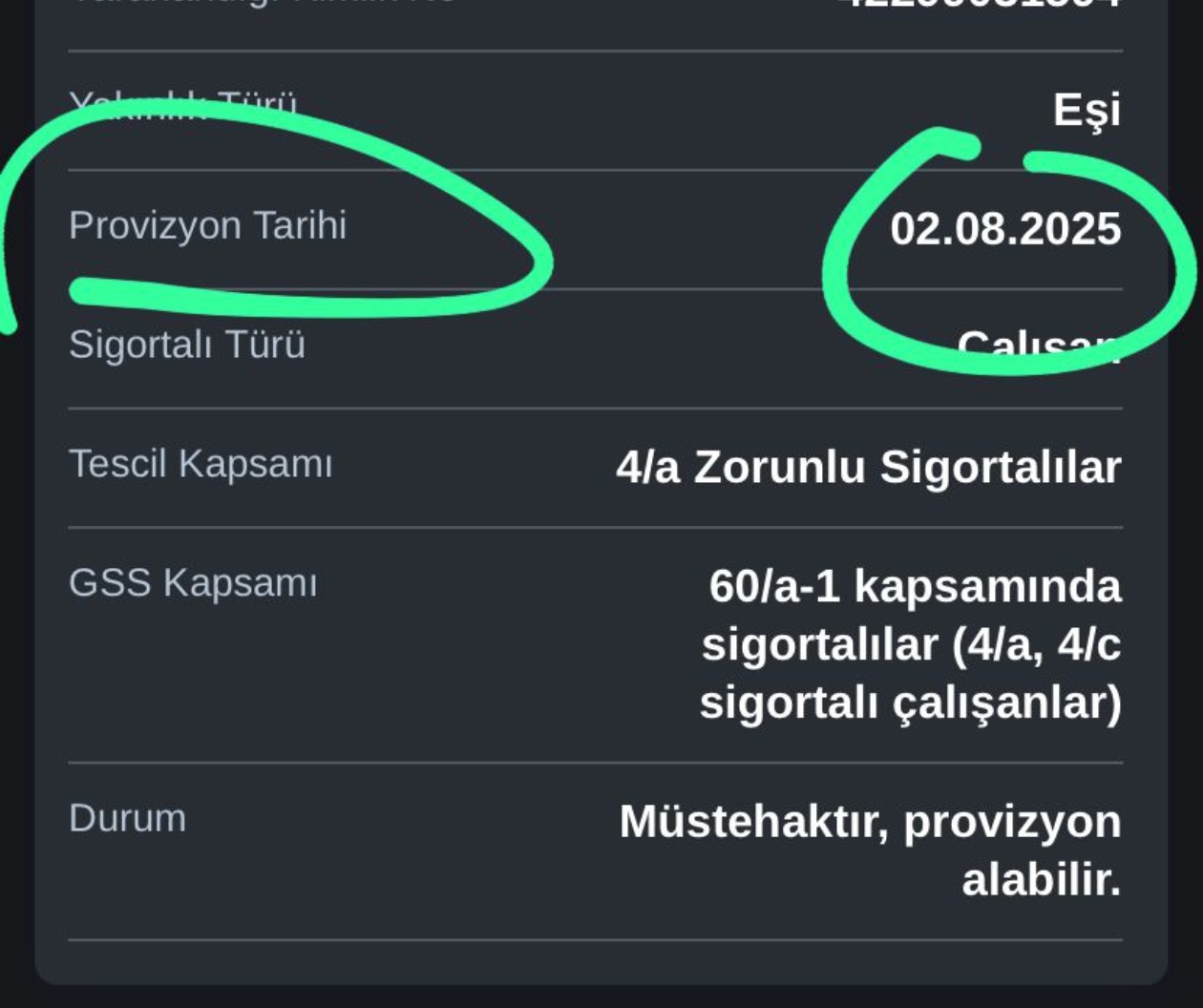
Task: Click the divider line below Durum row
Action: click(596, 940)
